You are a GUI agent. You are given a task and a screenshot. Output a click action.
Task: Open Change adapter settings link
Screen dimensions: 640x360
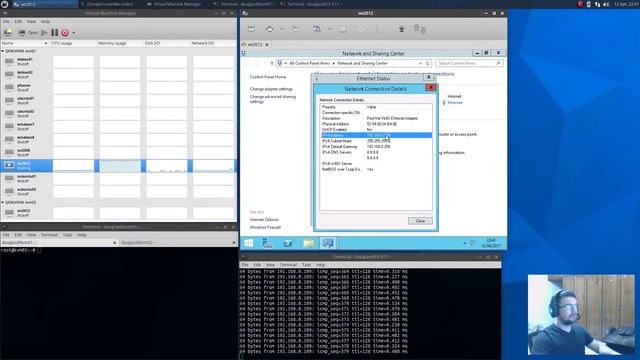click(x=271, y=89)
